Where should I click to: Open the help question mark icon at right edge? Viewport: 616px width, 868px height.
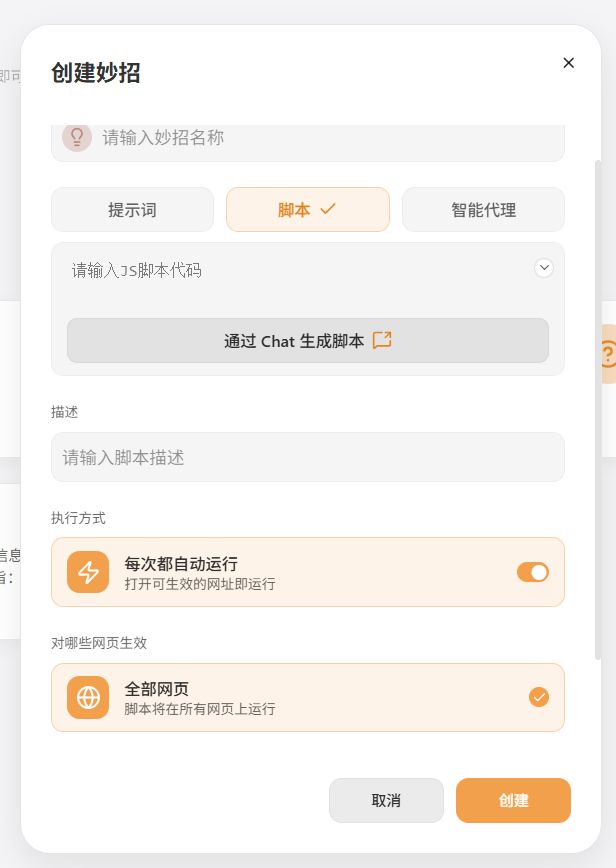(x=608, y=355)
